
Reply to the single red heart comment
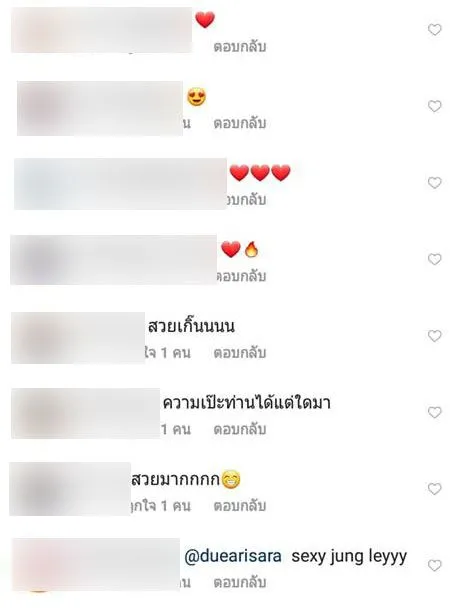click(x=240, y=47)
